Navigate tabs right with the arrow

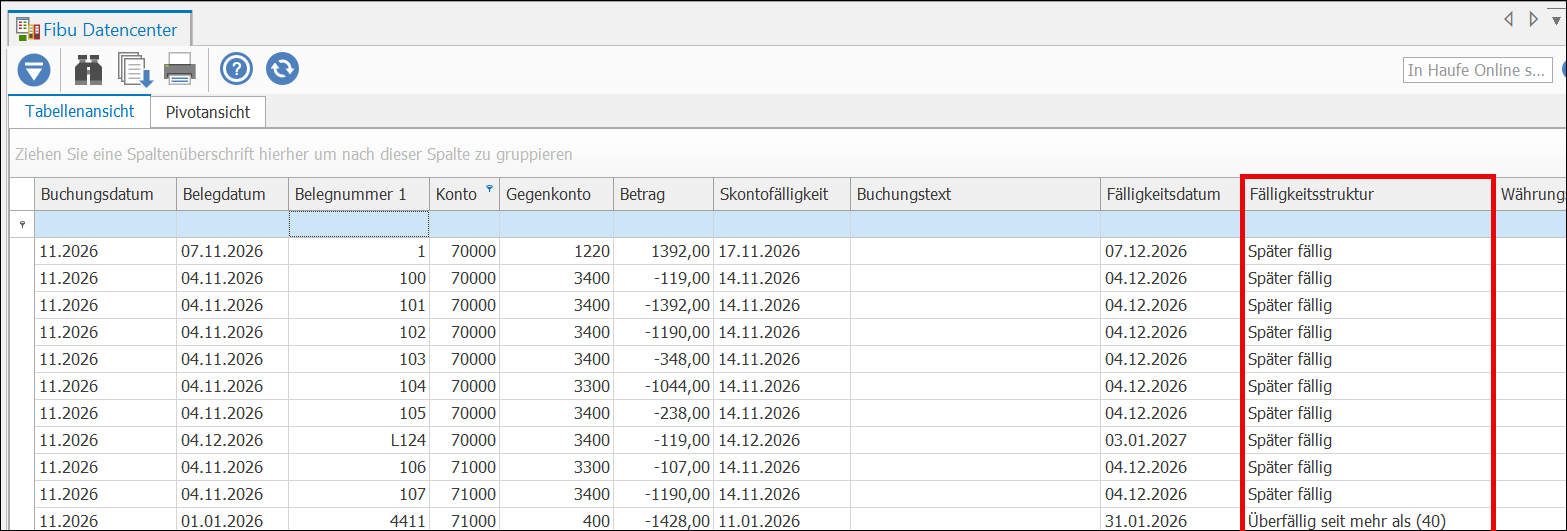(x=1534, y=19)
